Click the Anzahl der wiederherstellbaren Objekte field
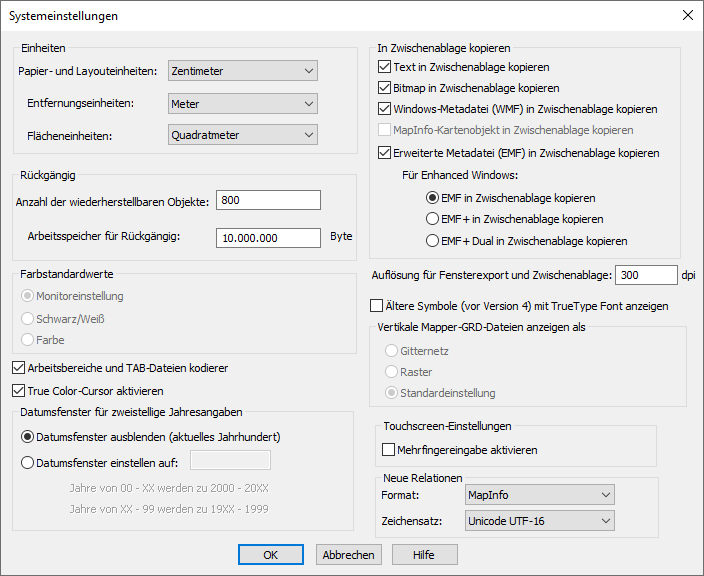The height and width of the screenshot is (576, 704). (x=267, y=201)
